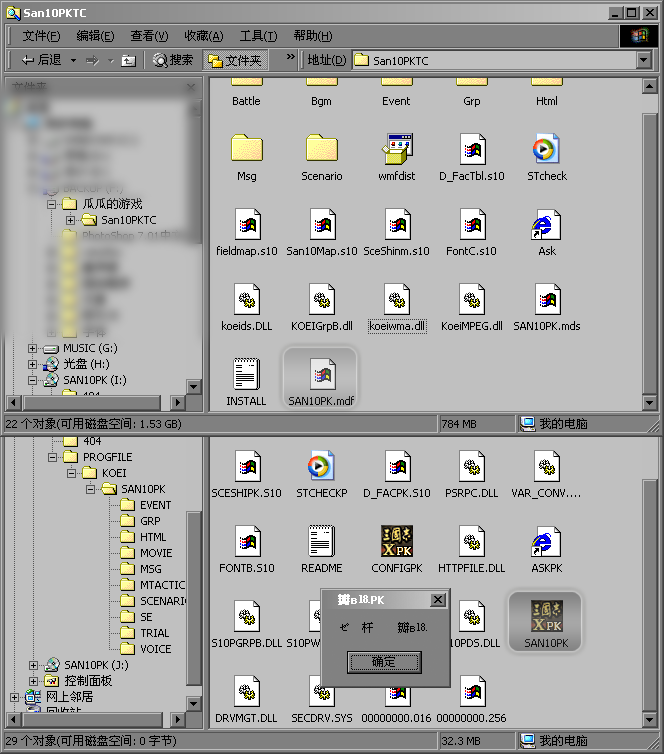Select the INSTALL text file icon
Viewport: 664px width, 754px height.
coord(246,375)
